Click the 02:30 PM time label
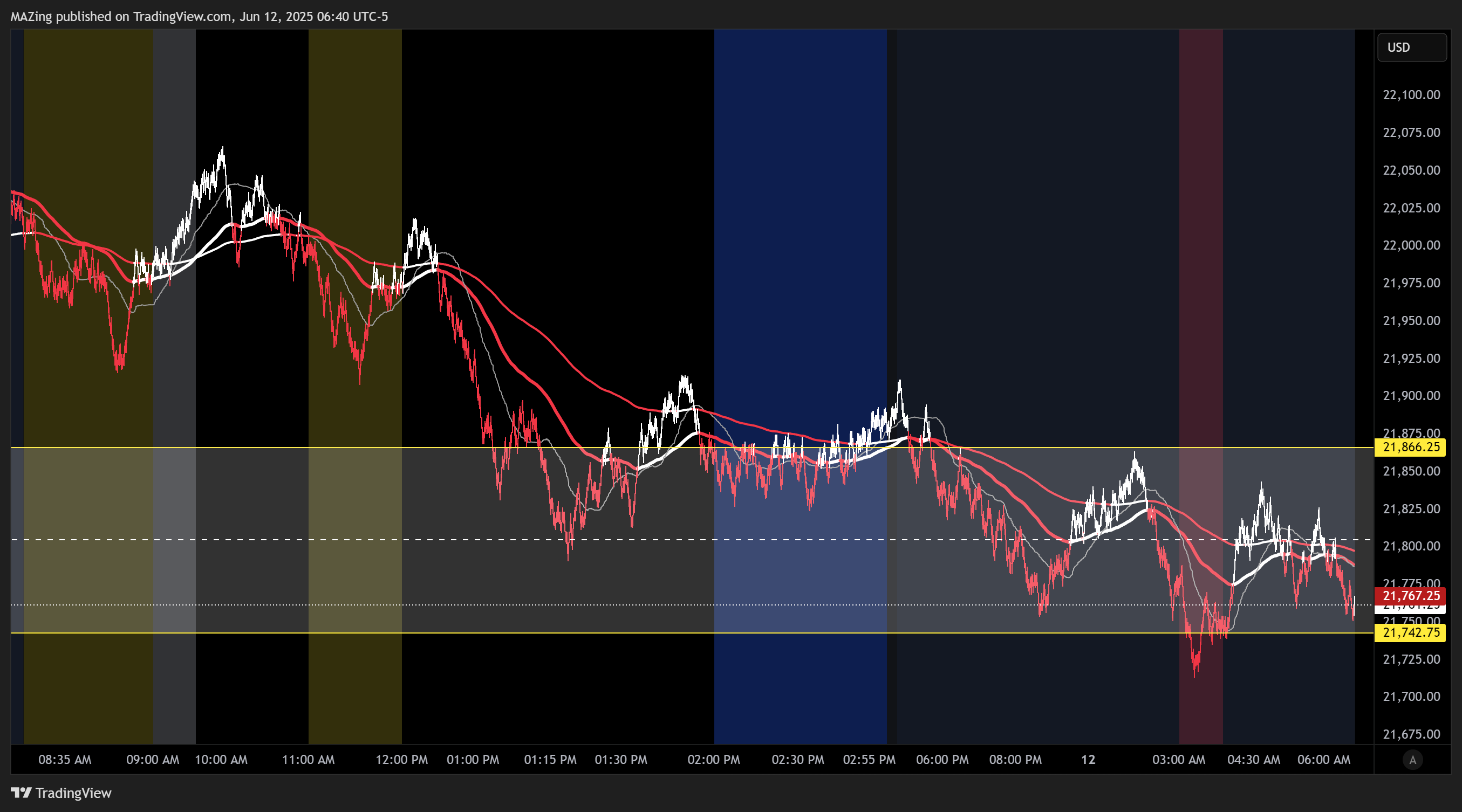 (x=798, y=760)
